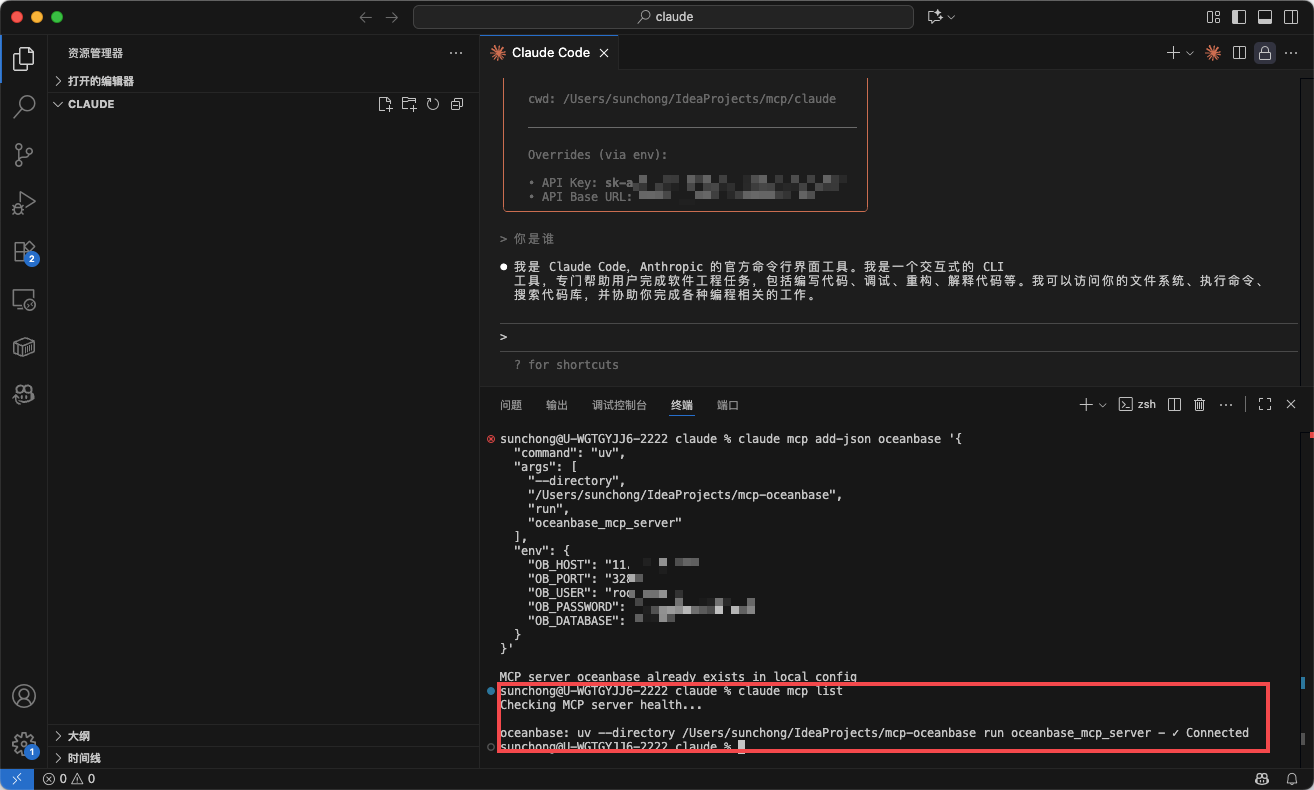Click the New Folder icon in explorer
This screenshot has width=1314, height=790.
(409, 104)
